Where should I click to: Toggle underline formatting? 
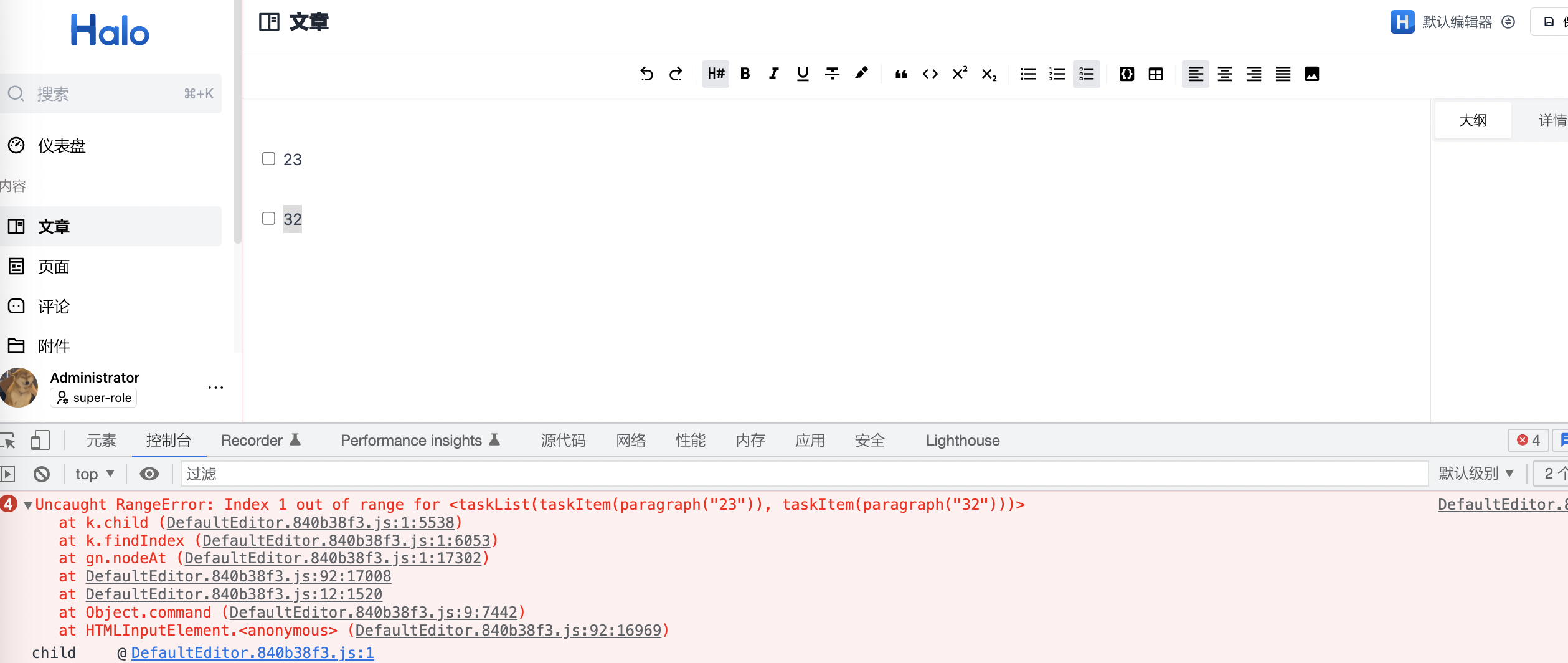pos(803,74)
